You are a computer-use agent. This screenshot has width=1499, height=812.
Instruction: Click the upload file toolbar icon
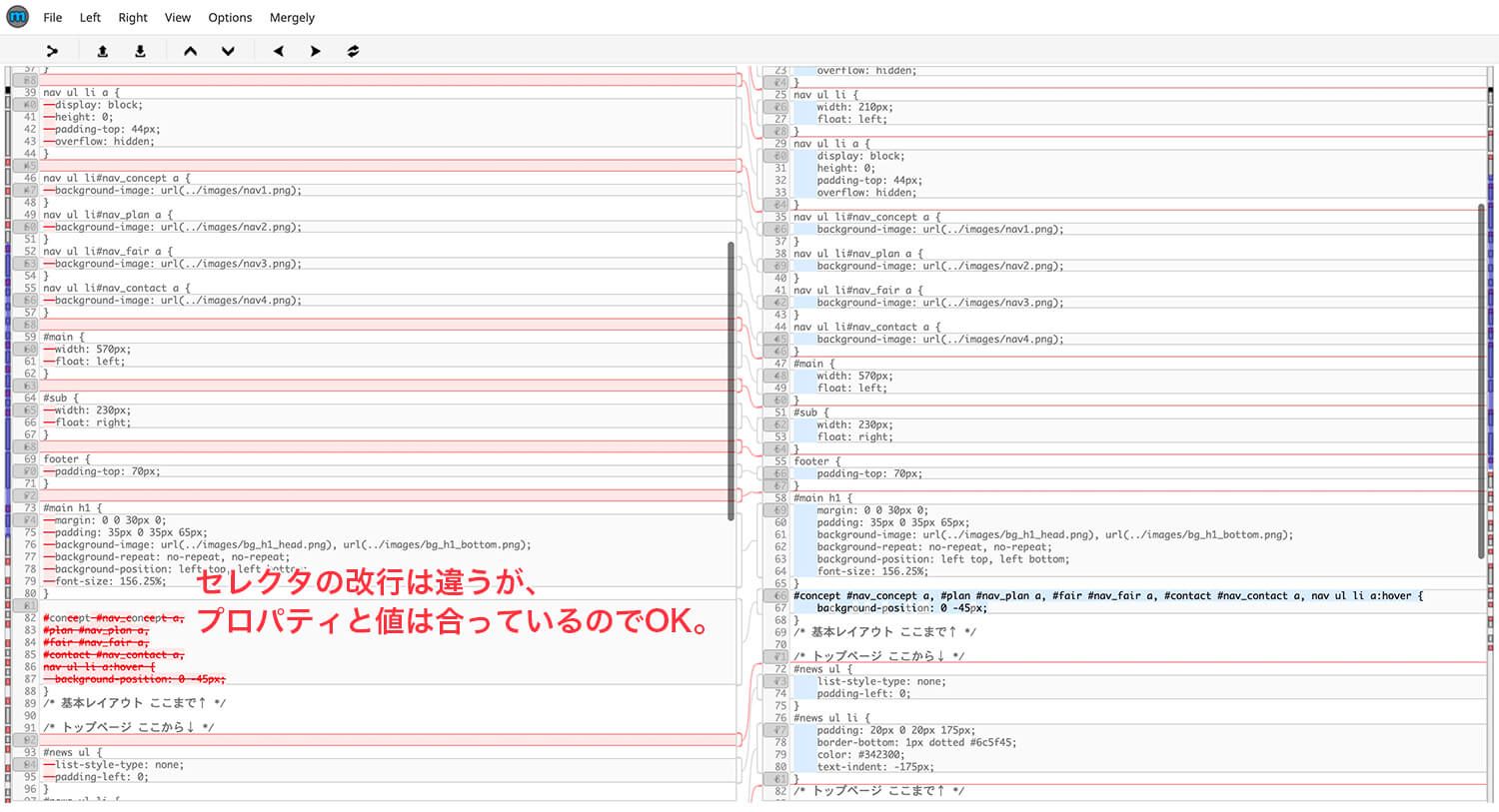click(x=102, y=51)
